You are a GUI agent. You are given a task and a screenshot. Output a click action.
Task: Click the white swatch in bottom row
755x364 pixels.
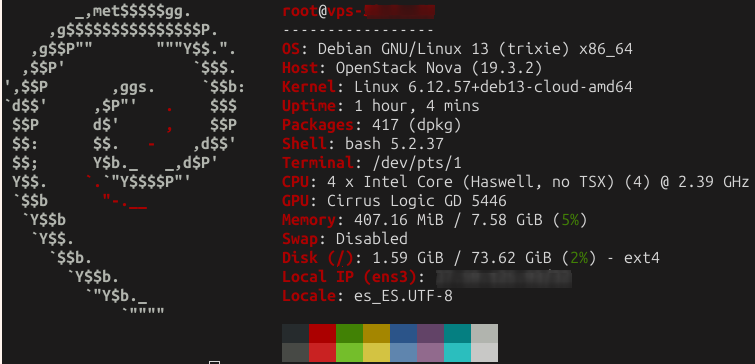[484, 352]
